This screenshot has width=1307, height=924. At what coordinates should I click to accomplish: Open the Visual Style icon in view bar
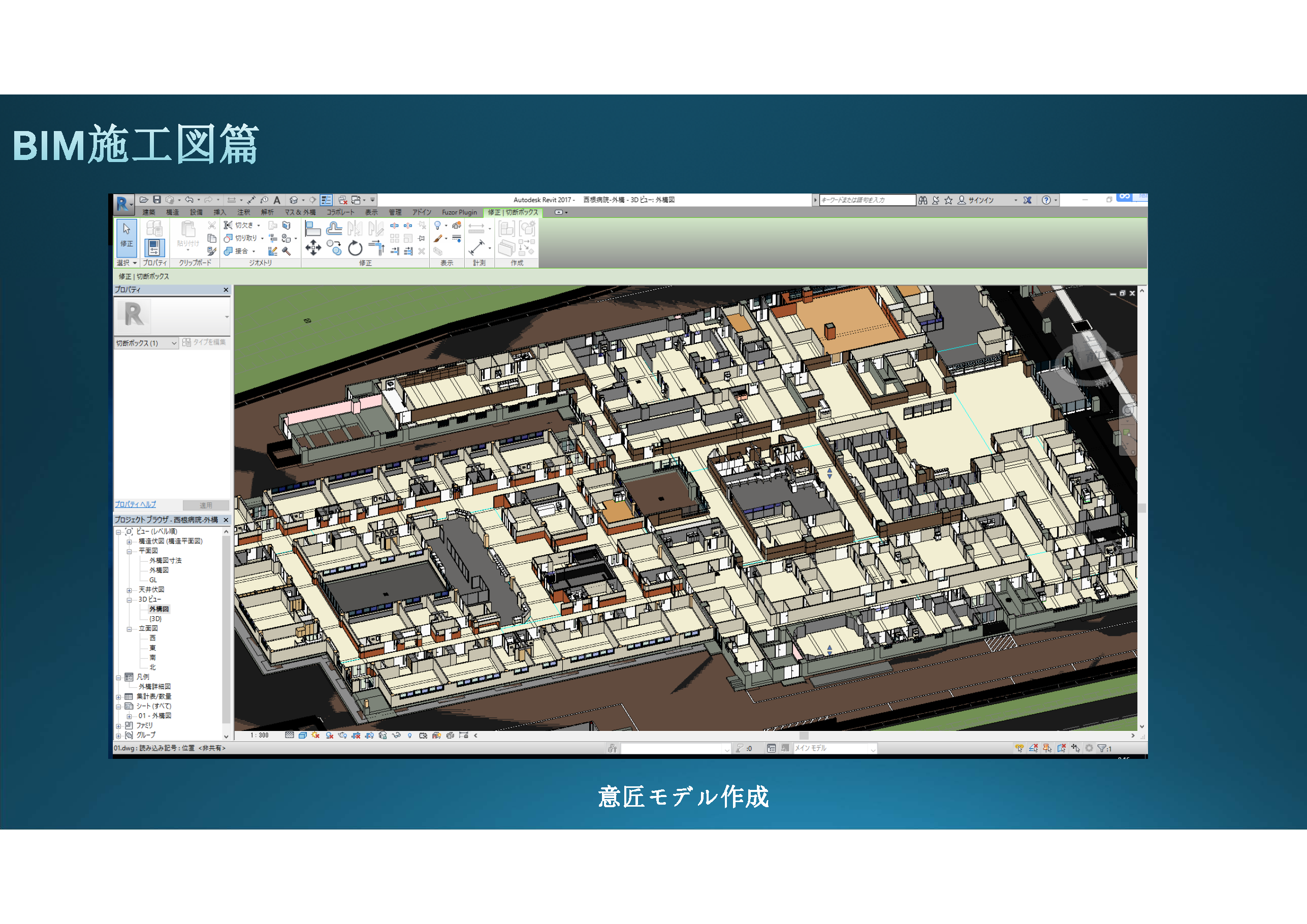pos(303,736)
